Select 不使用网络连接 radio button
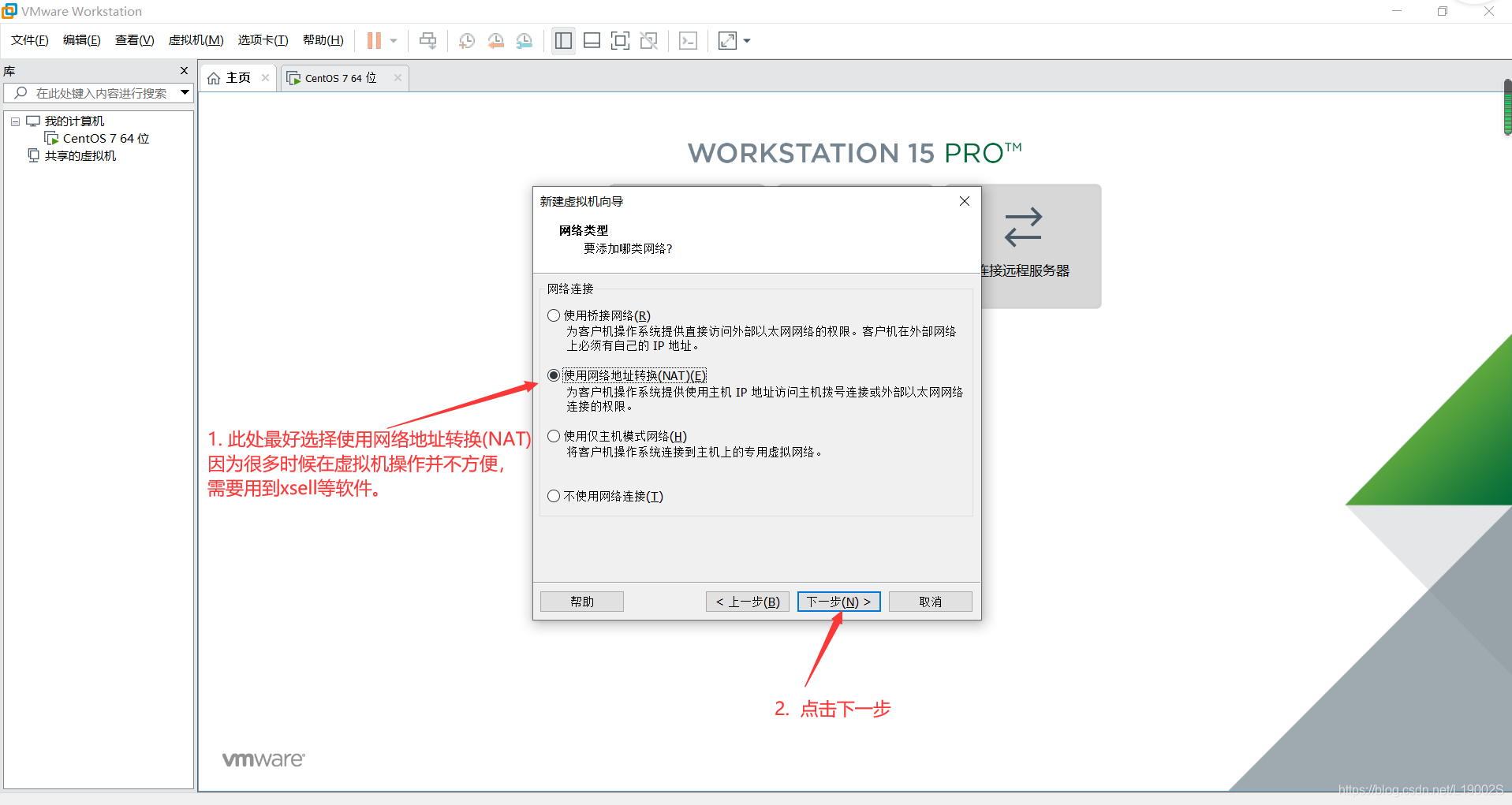1512x805 pixels. pos(554,496)
